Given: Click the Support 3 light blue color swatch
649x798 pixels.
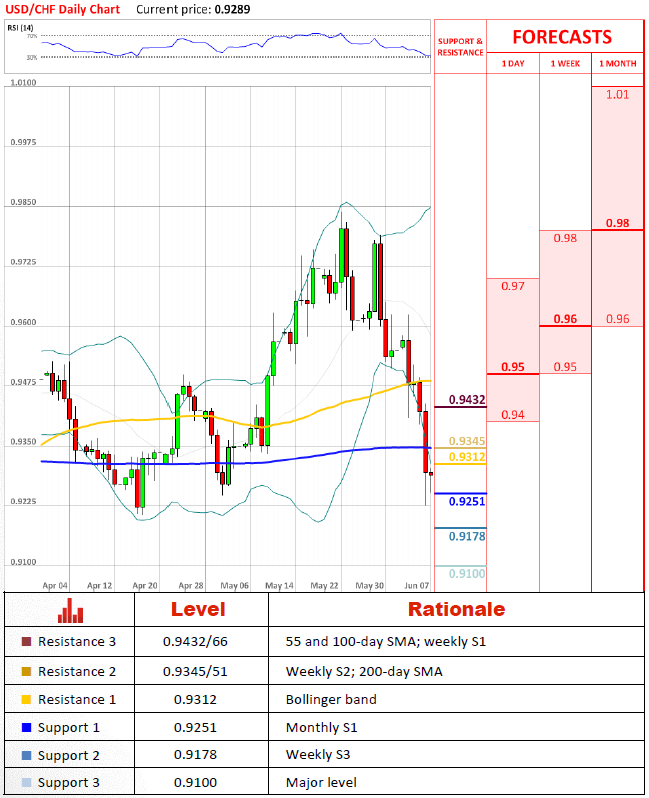Looking at the screenshot, I should click(x=26, y=783).
